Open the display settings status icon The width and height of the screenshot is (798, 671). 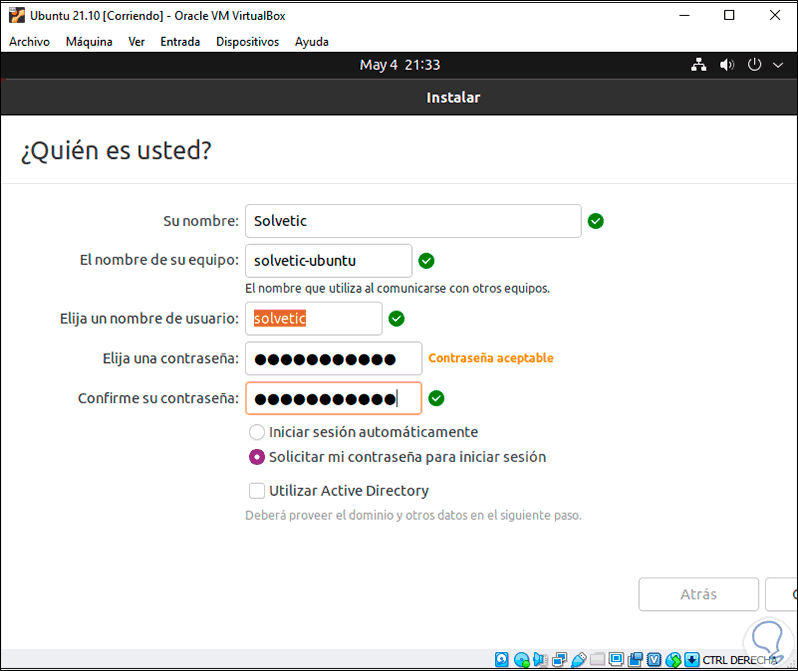tap(616, 660)
